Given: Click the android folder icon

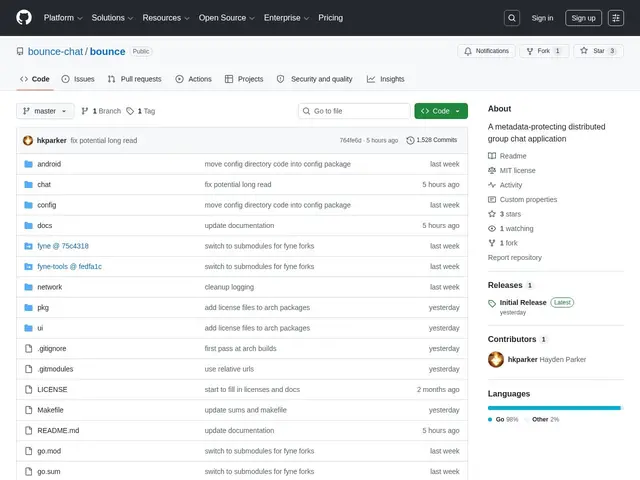Looking at the screenshot, I should [29, 164].
